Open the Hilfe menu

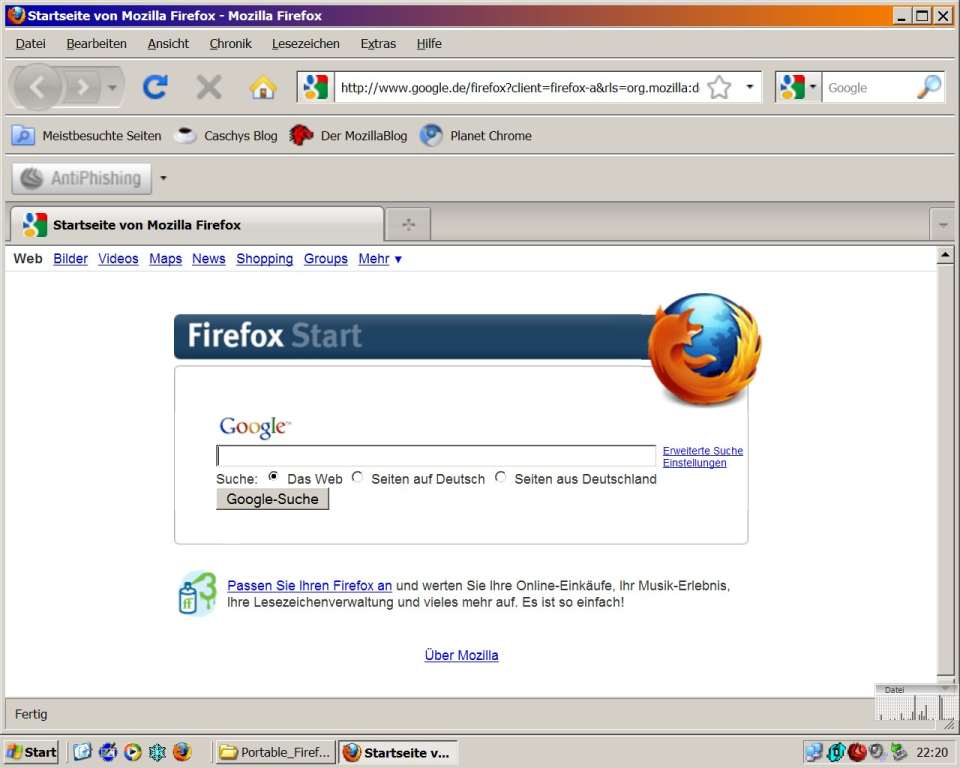tap(429, 43)
